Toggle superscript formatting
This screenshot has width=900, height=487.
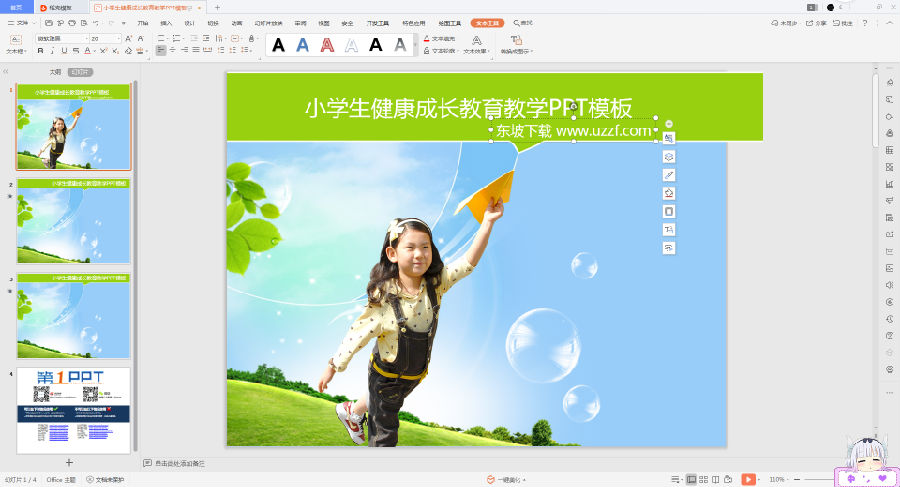click(103, 51)
